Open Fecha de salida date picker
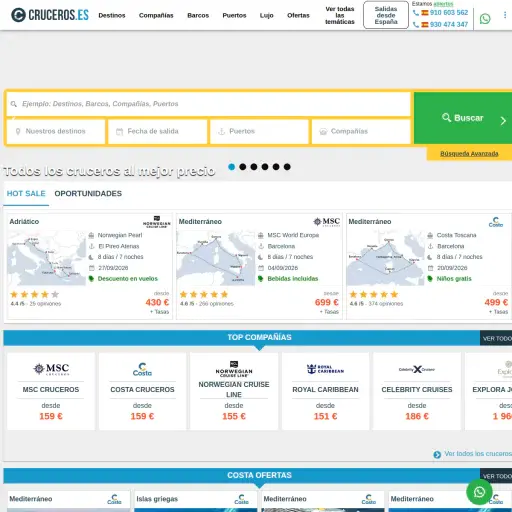Viewport: 512px width, 512px height. click(157, 131)
